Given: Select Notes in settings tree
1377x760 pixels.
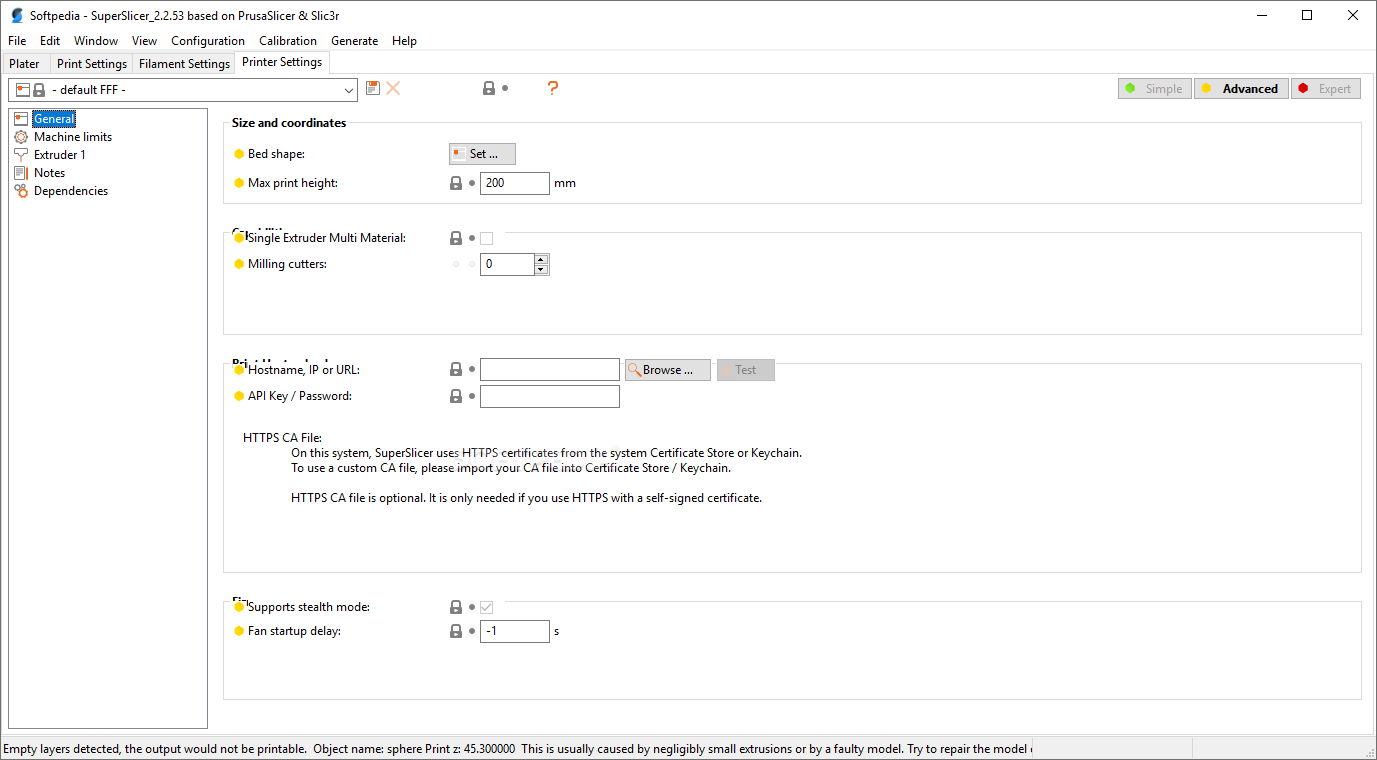Looking at the screenshot, I should (49, 173).
